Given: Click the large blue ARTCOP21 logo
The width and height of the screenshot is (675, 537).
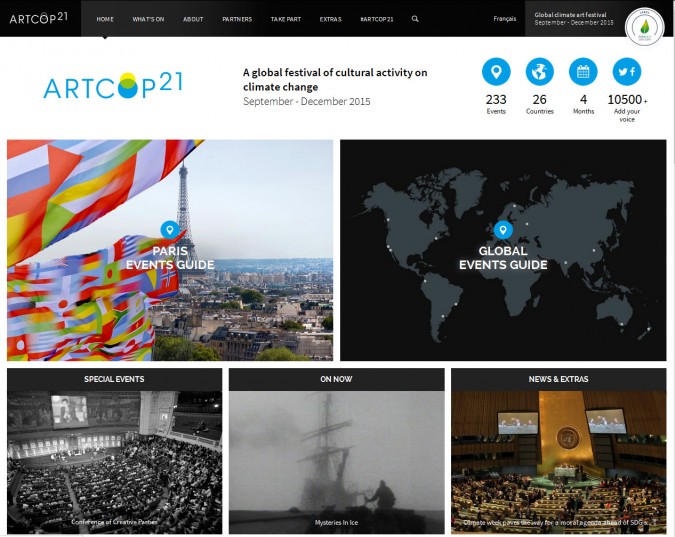Looking at the screenshot, I should pyautogui.click(x=113, y=85).
